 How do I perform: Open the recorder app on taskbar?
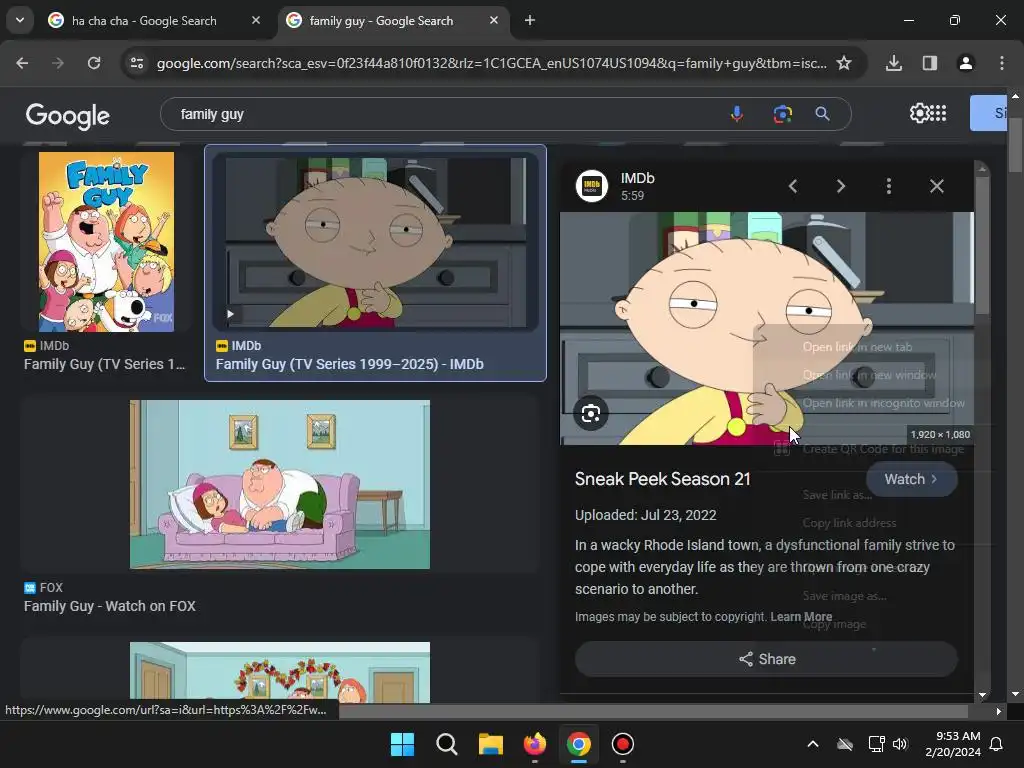coord(622,744)
